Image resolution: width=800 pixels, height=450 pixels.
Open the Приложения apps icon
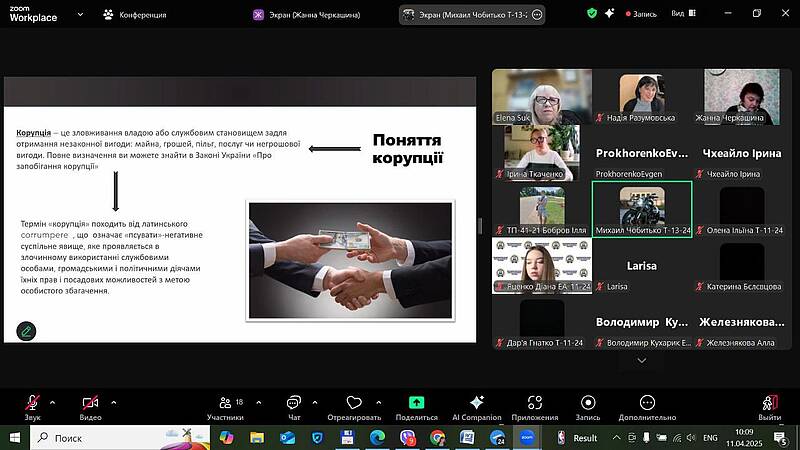pyautogui.click(x=534, y=402)
